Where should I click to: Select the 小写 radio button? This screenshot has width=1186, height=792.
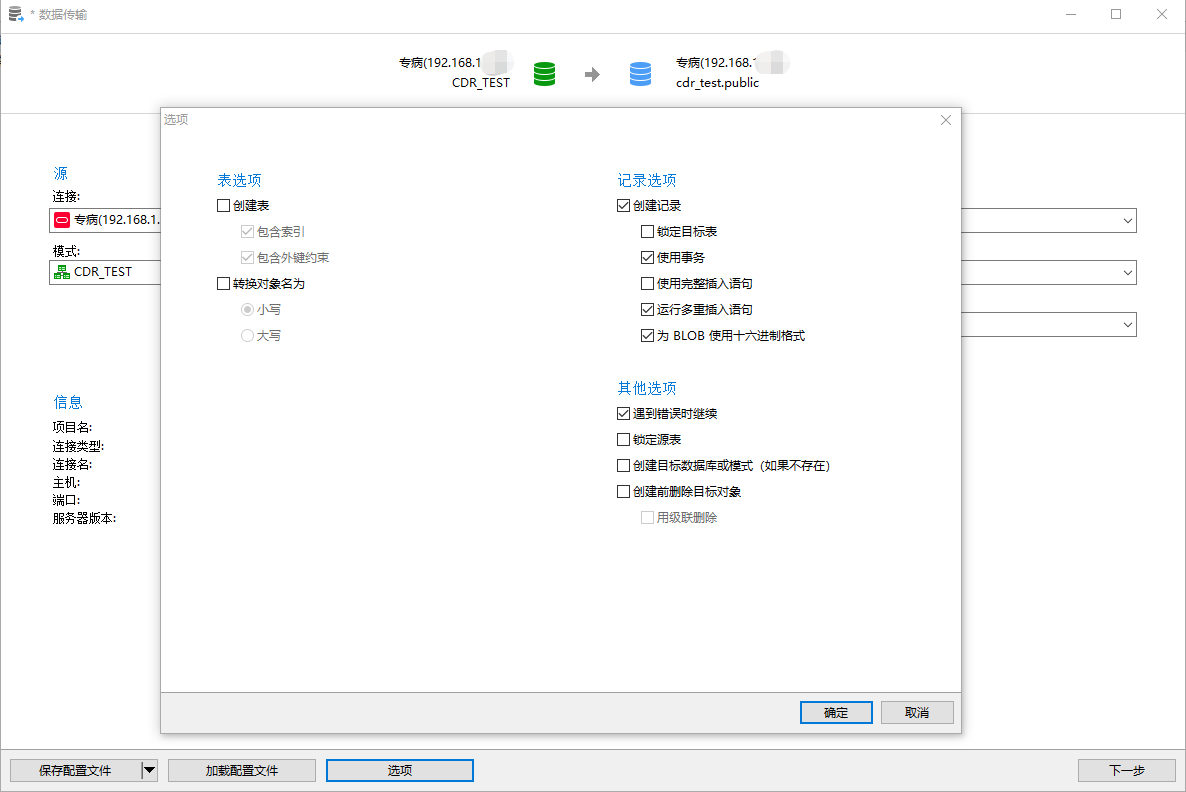click(247, 309)
